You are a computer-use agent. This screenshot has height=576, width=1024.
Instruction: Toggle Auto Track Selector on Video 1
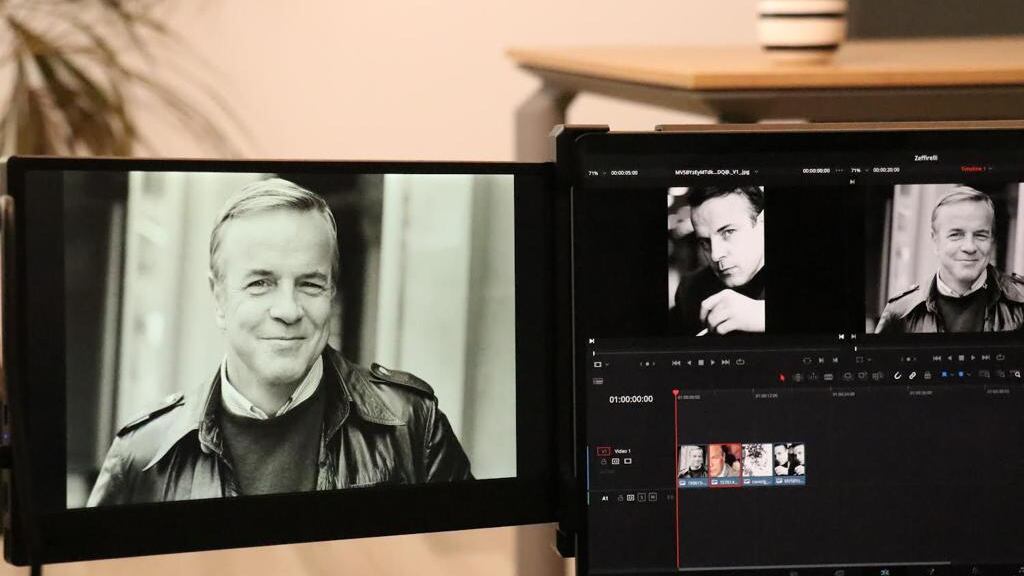[x=615, y=461]
